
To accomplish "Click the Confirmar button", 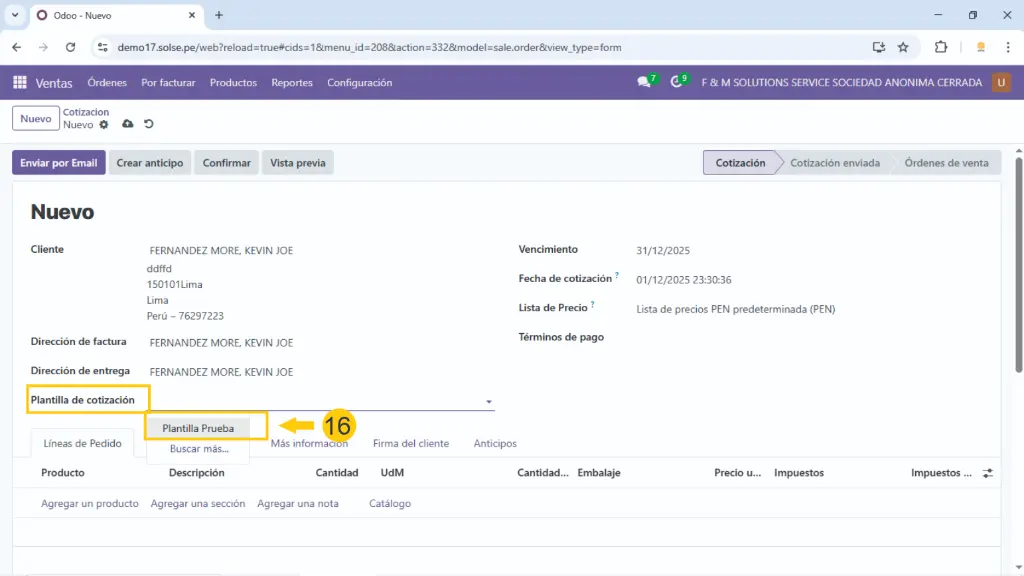I will coord(226,163).
